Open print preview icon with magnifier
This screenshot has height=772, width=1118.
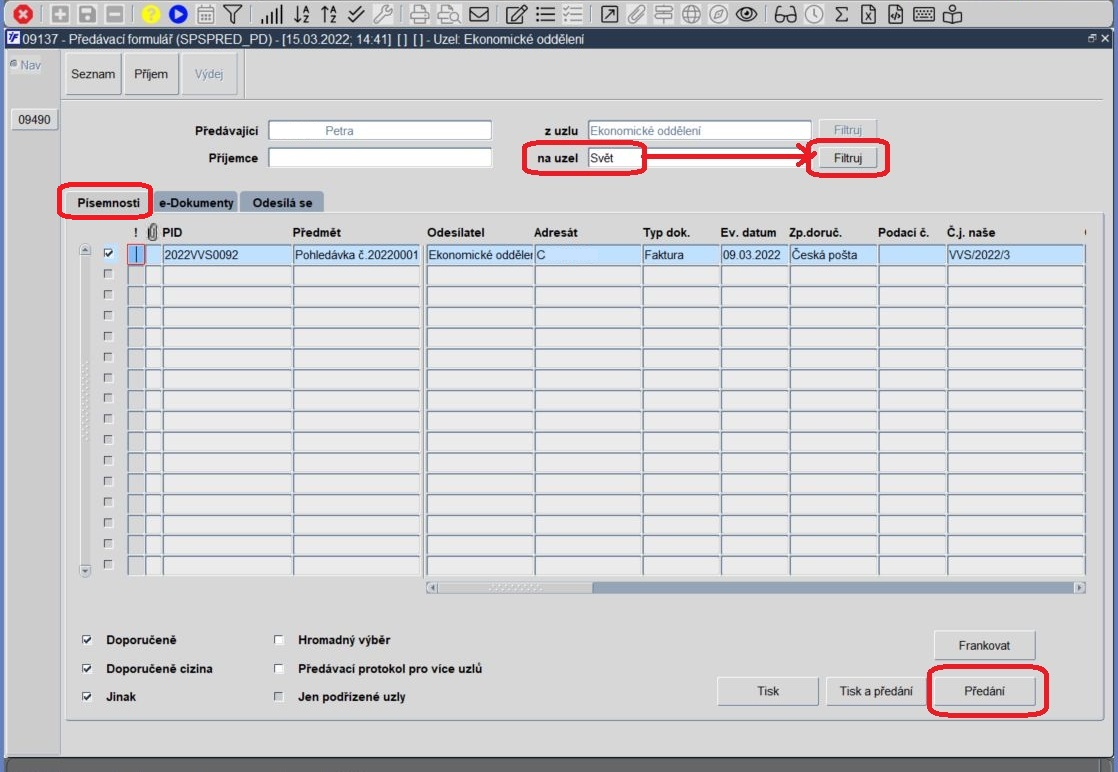448,14
